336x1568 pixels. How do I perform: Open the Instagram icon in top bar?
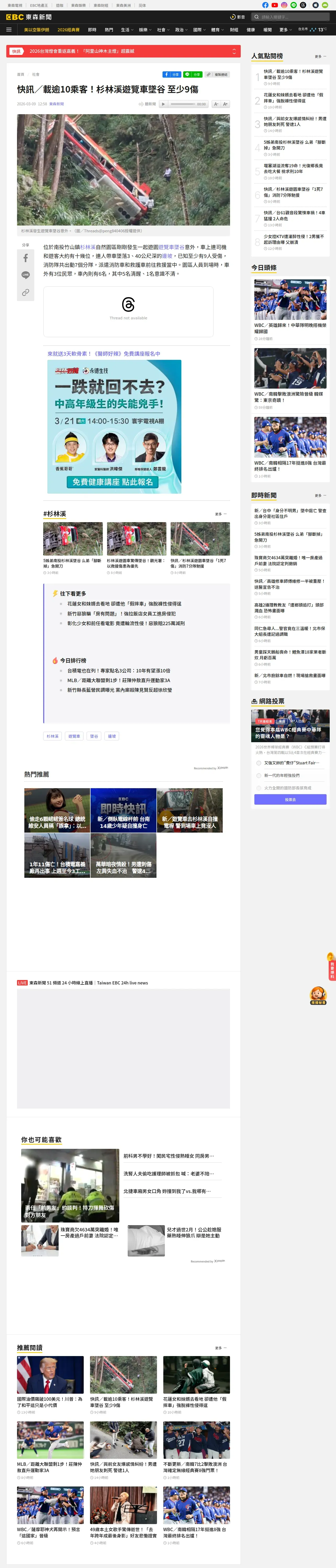pyautogui.click(x=284, y=5)
